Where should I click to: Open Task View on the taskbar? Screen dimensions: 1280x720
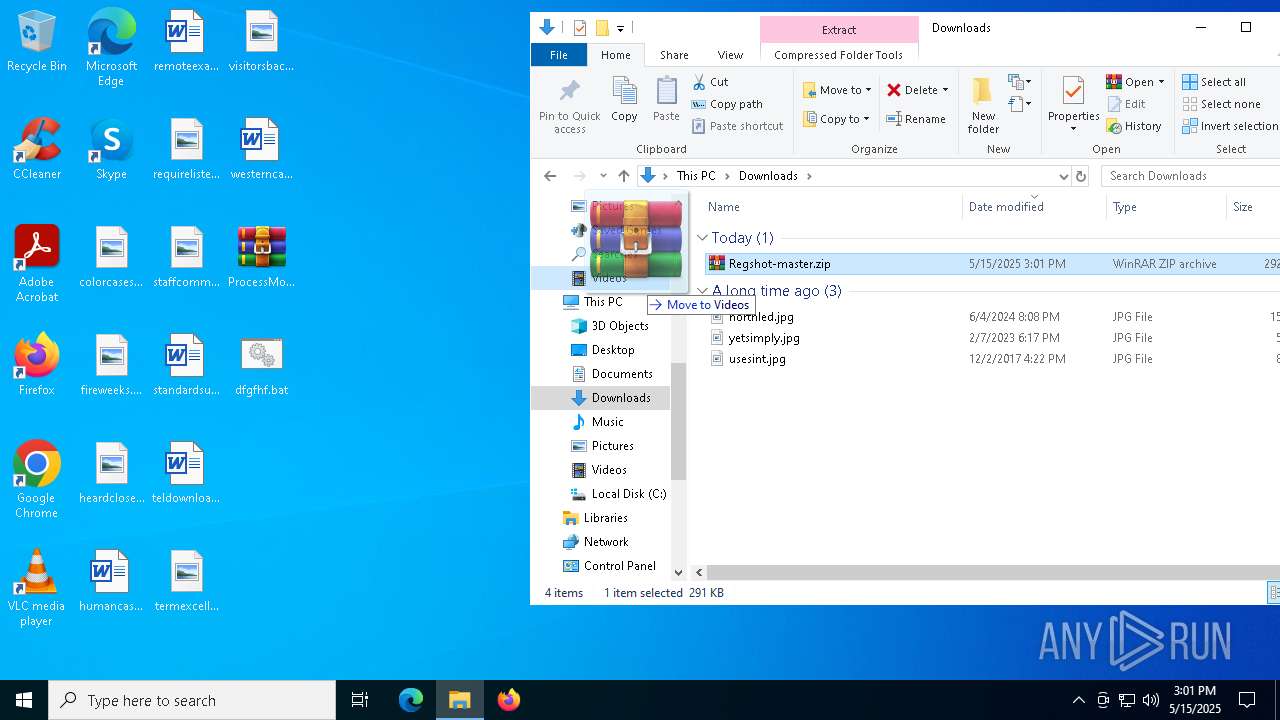pyautogui.click(x=360, y=700)
